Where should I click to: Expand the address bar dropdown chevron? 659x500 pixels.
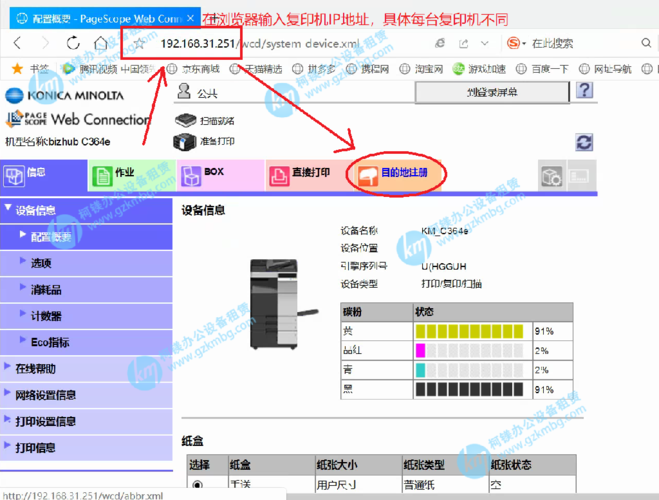click(485, 43)
